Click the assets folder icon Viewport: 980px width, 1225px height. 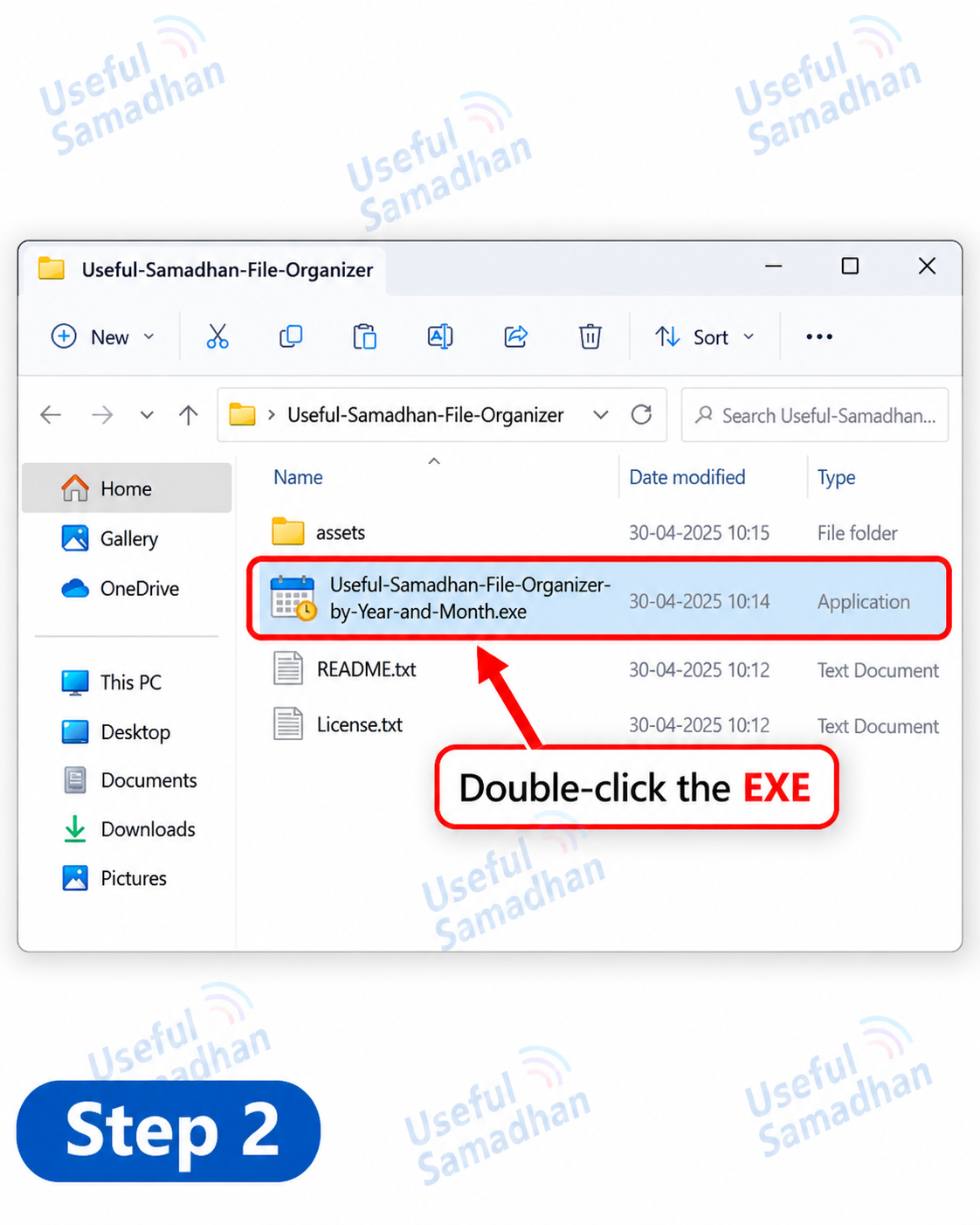point(288,531)
